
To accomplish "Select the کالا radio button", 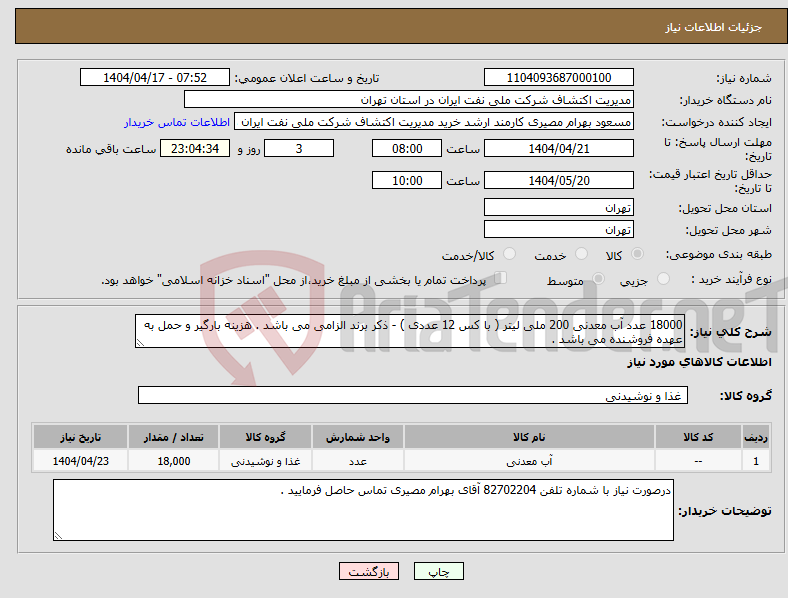I will pos(637,254).
